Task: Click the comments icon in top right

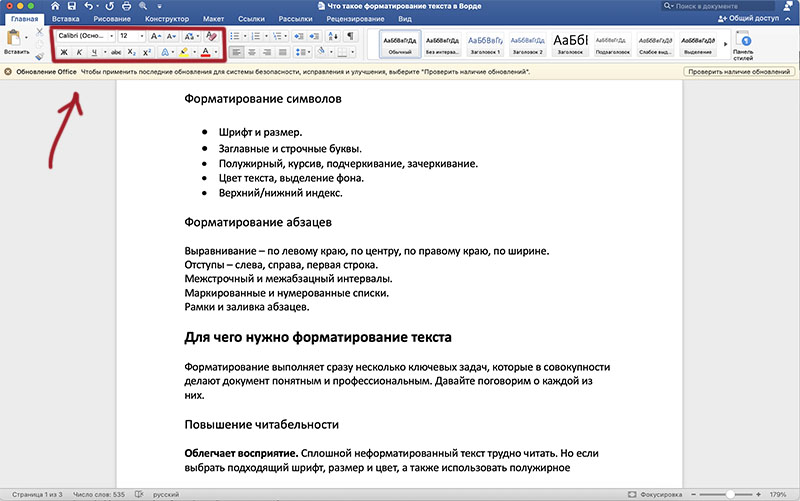Action: pyautogui.click(x=788, y=6)
